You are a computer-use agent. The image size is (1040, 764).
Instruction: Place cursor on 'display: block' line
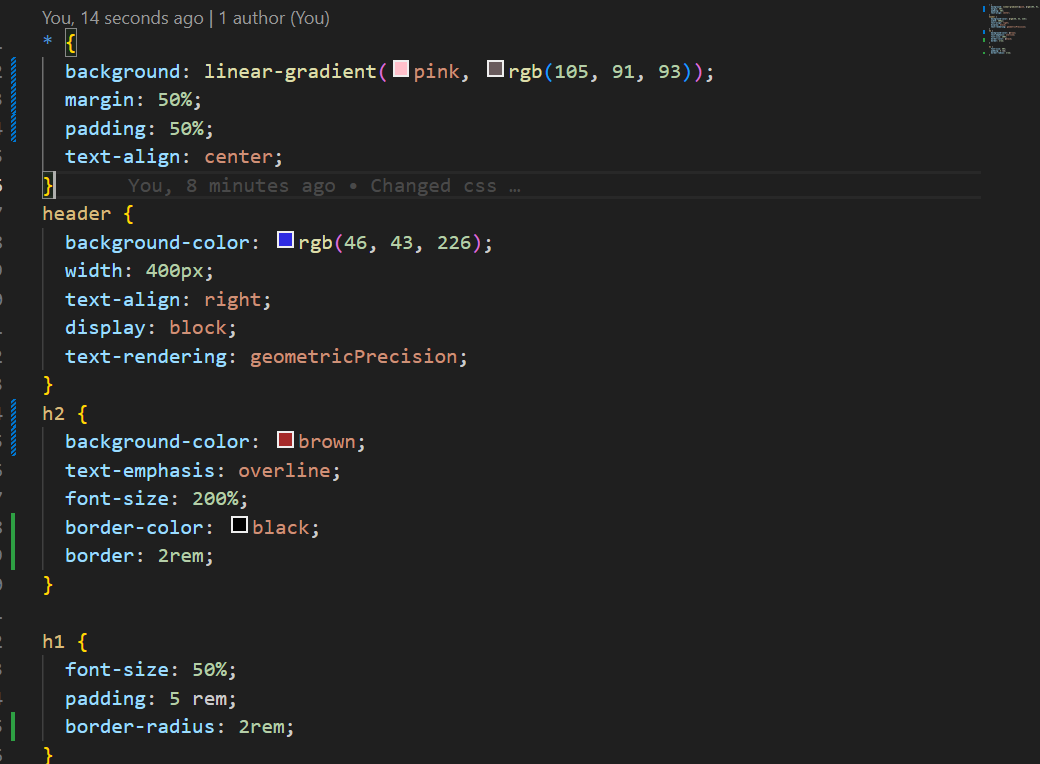pyautogui.click(x=151, y=328)
